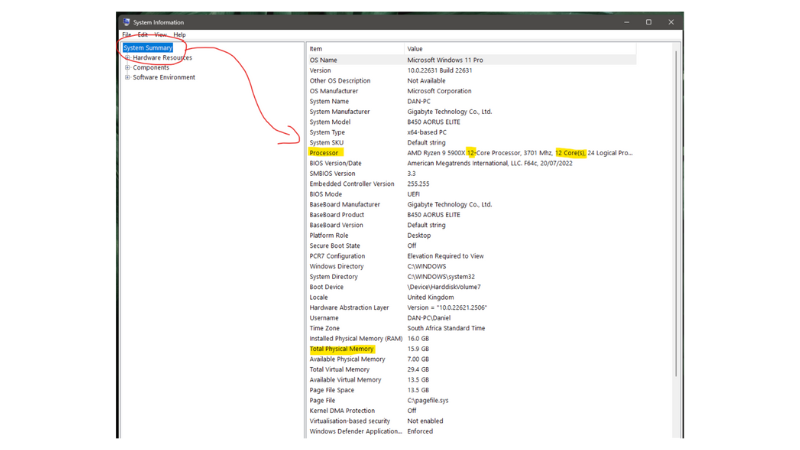Expand the Components tree node

click(127, 68)
